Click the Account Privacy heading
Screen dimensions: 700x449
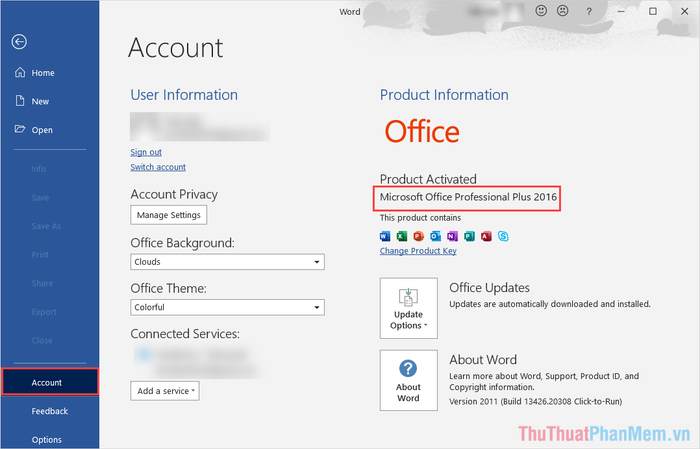click(x=174, y=195)
